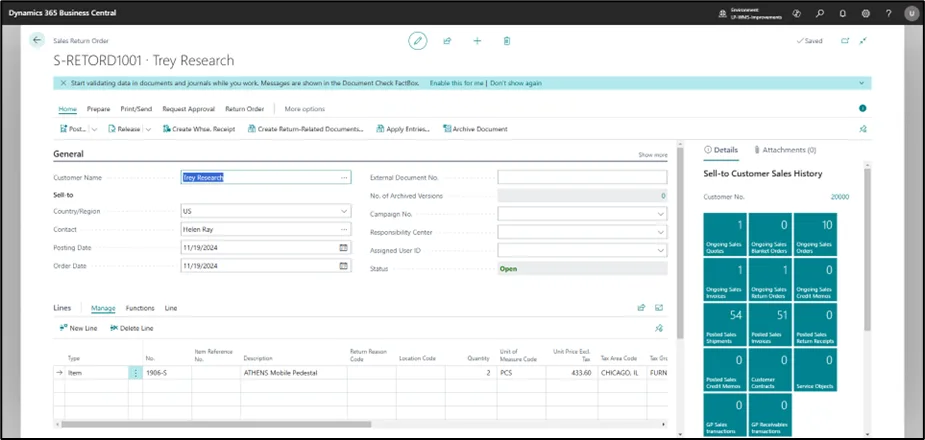Viewport: 925px width, 440px height.
Task: Open Lines Functions menu
Action: pyautogui.click(x=140, y=308)
